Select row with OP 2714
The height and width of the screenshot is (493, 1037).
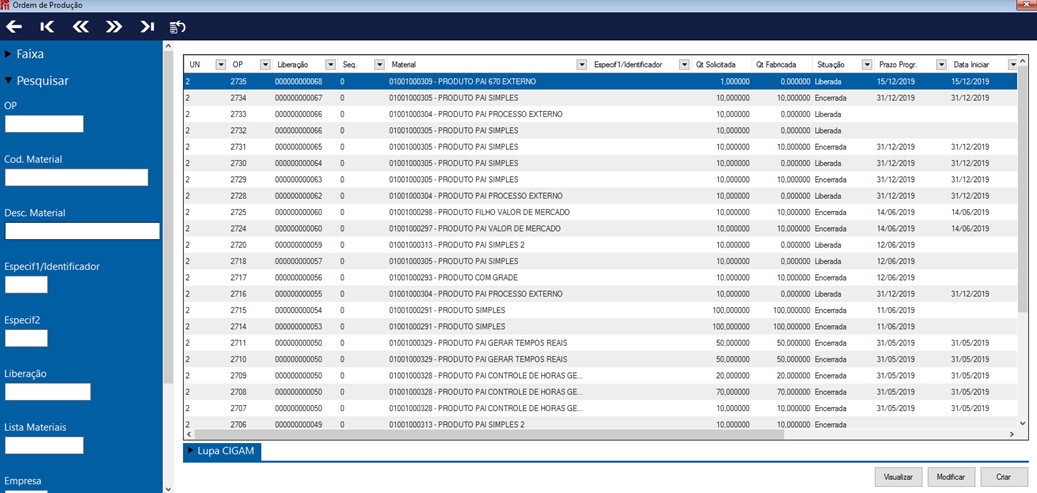601,326
